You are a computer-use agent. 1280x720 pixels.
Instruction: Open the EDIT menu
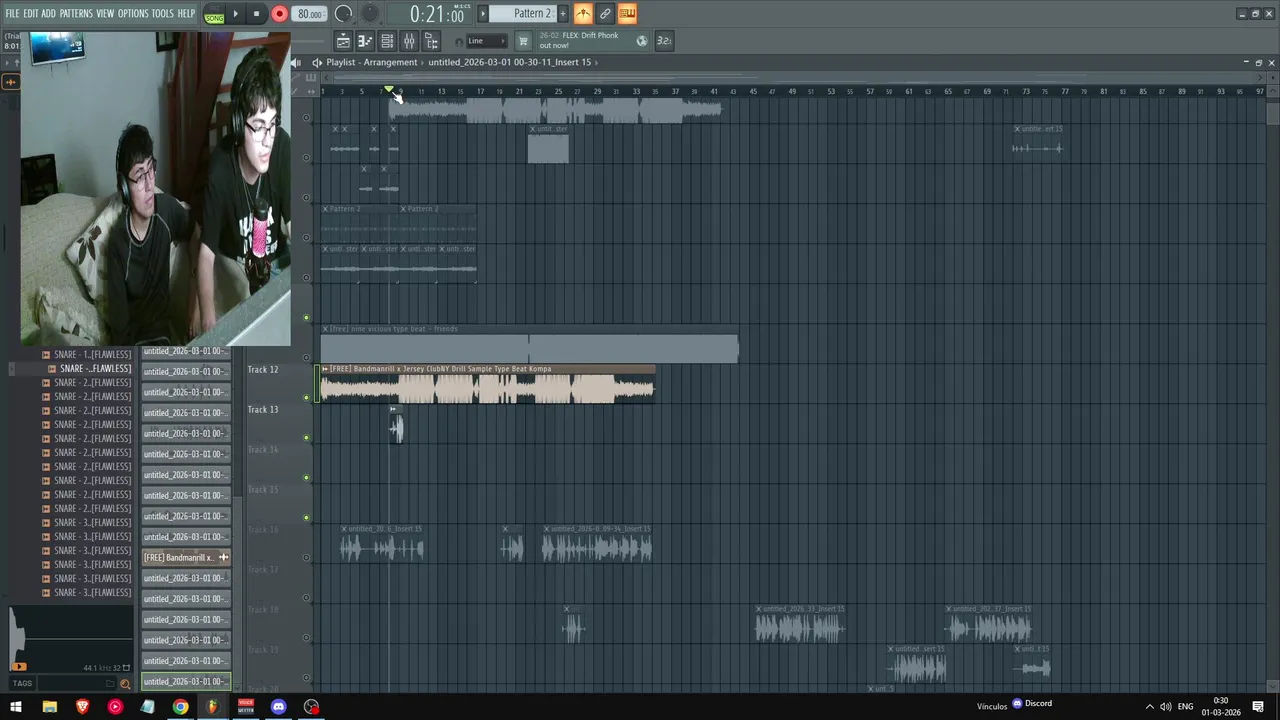(31, 13)
